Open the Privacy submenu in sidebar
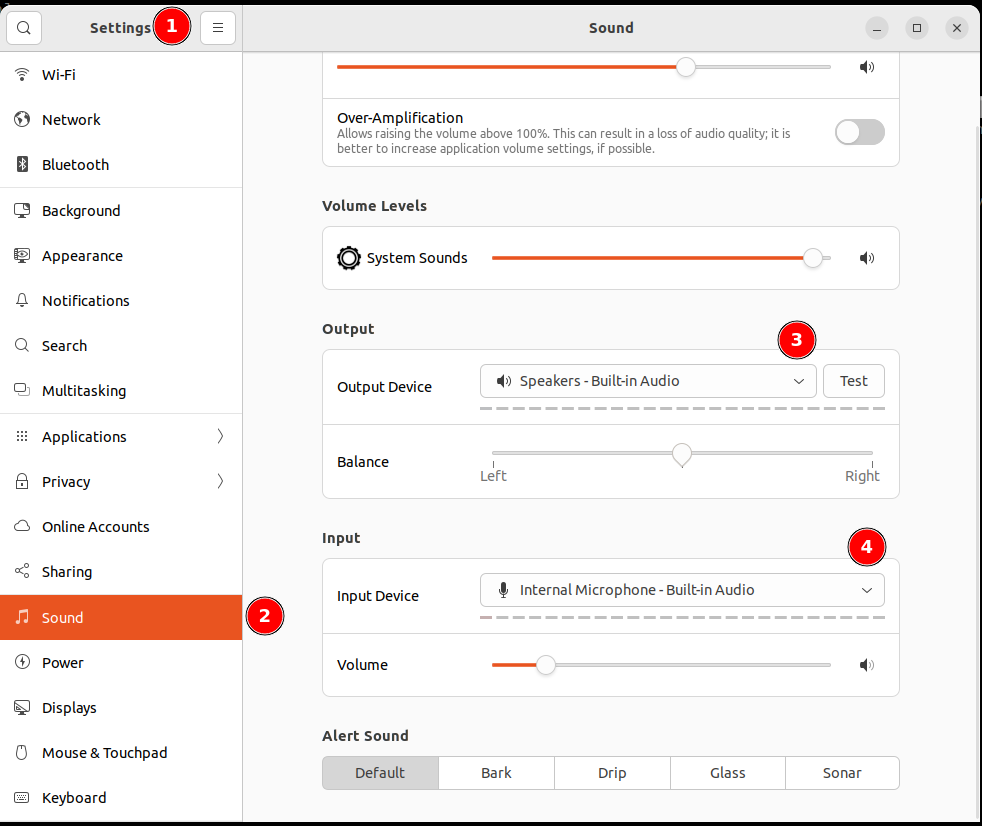The image size is (982, 826). [x=120, y=482]
